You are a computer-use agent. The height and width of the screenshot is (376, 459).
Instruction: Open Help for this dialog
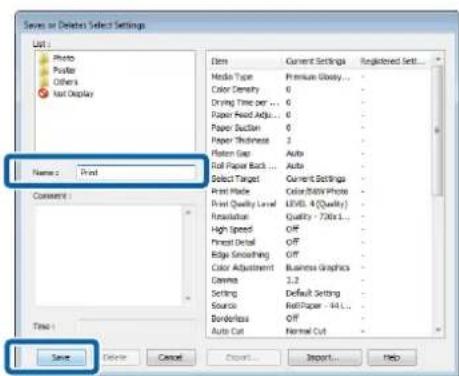point(392,357)
